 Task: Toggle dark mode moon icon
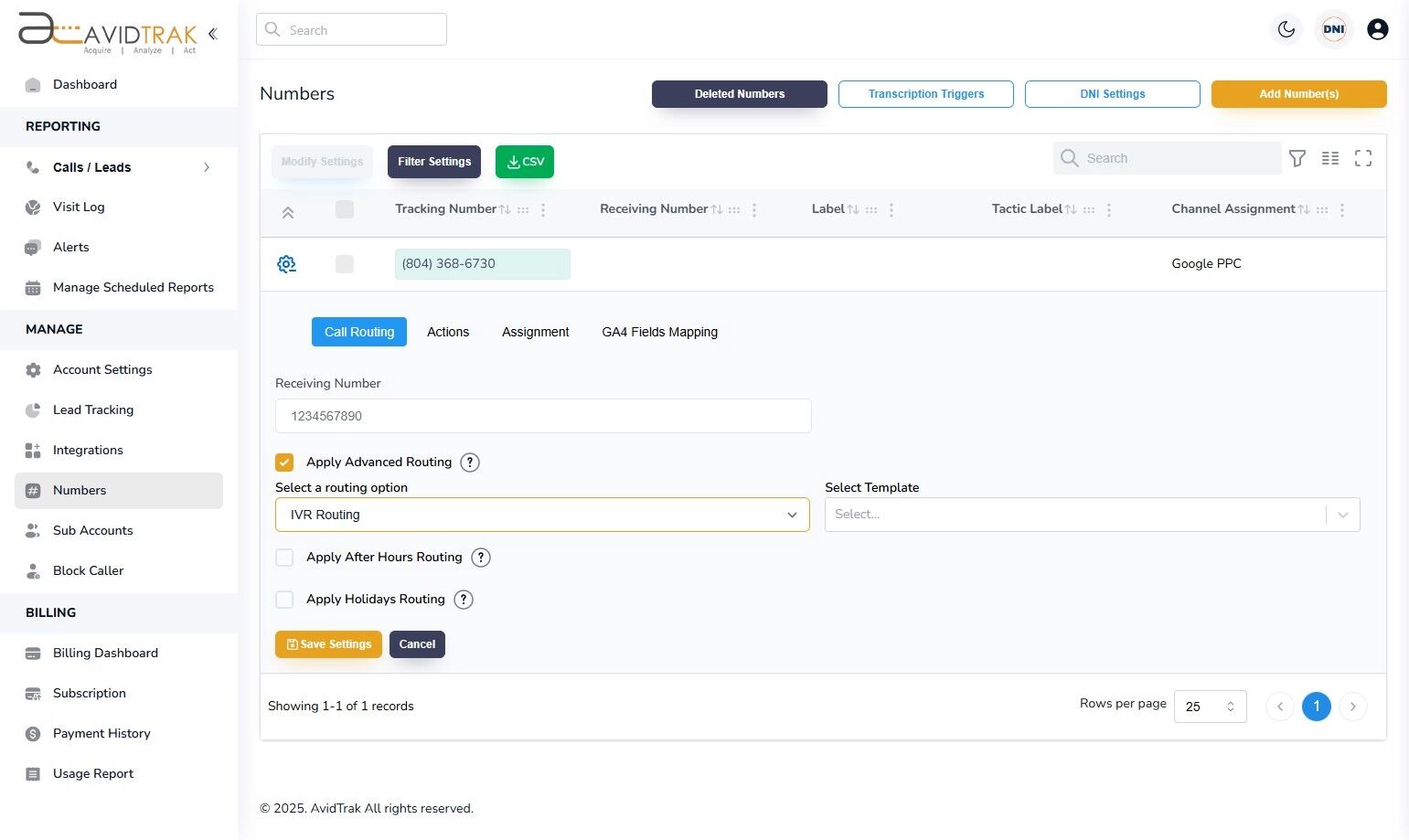pos(1286,29)
